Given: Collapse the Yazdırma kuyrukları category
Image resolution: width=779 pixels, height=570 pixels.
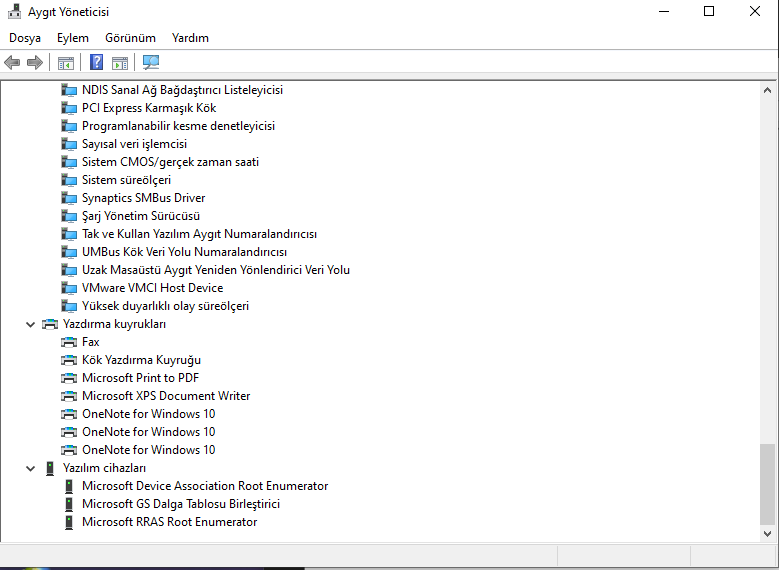Looking at the screenshot, I should [30, 325].
